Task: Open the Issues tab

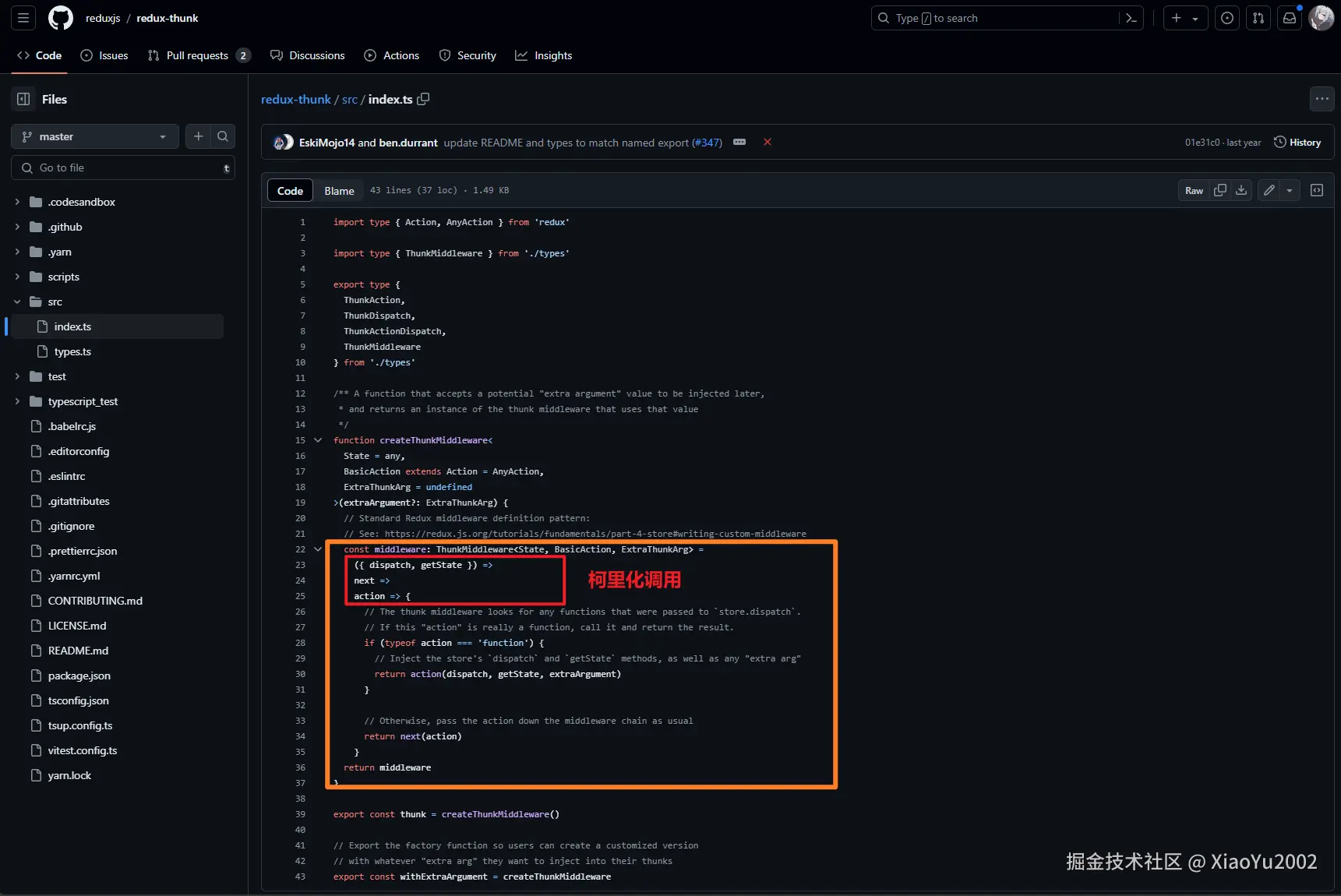Action: tap(104, 55)
